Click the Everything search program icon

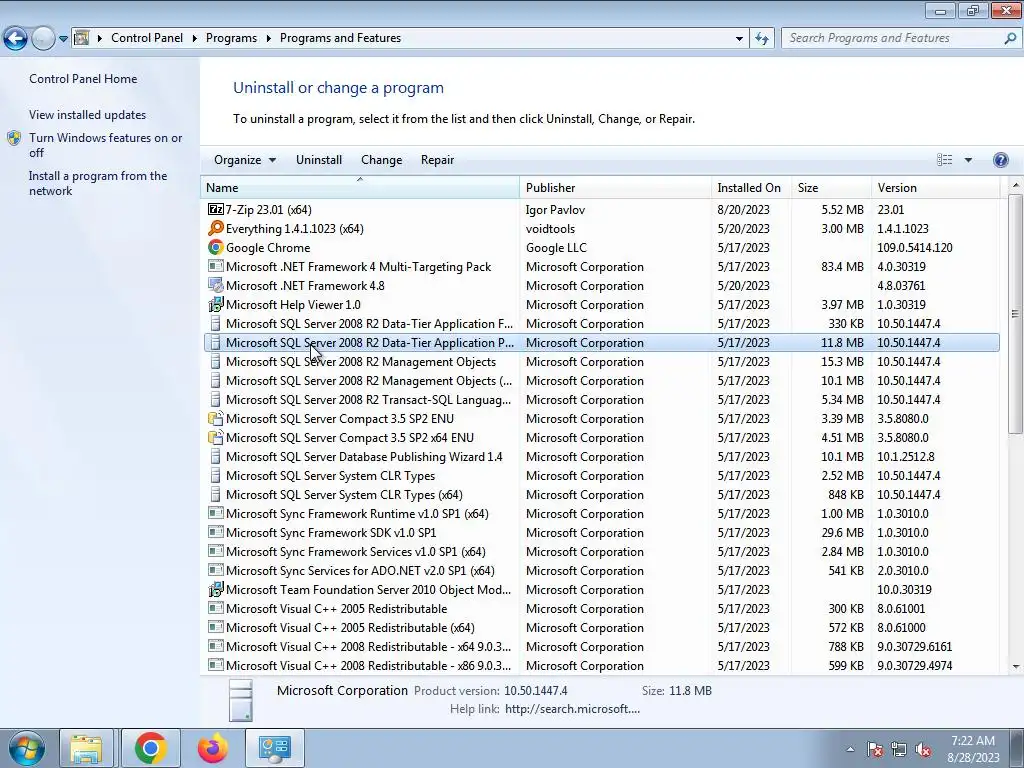pyautogui.click(x=216, y=229)
